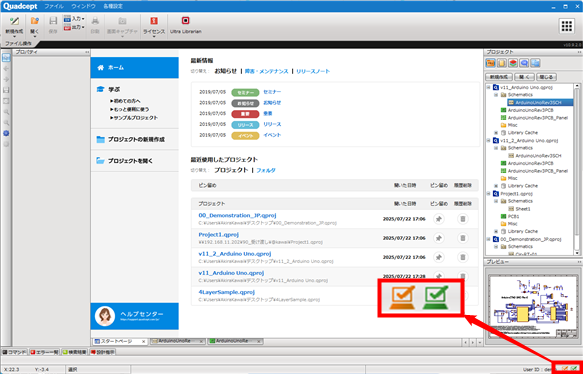583x374 pixels.
Task: Click the 選択 status bar field
Action: pos(99,370)
